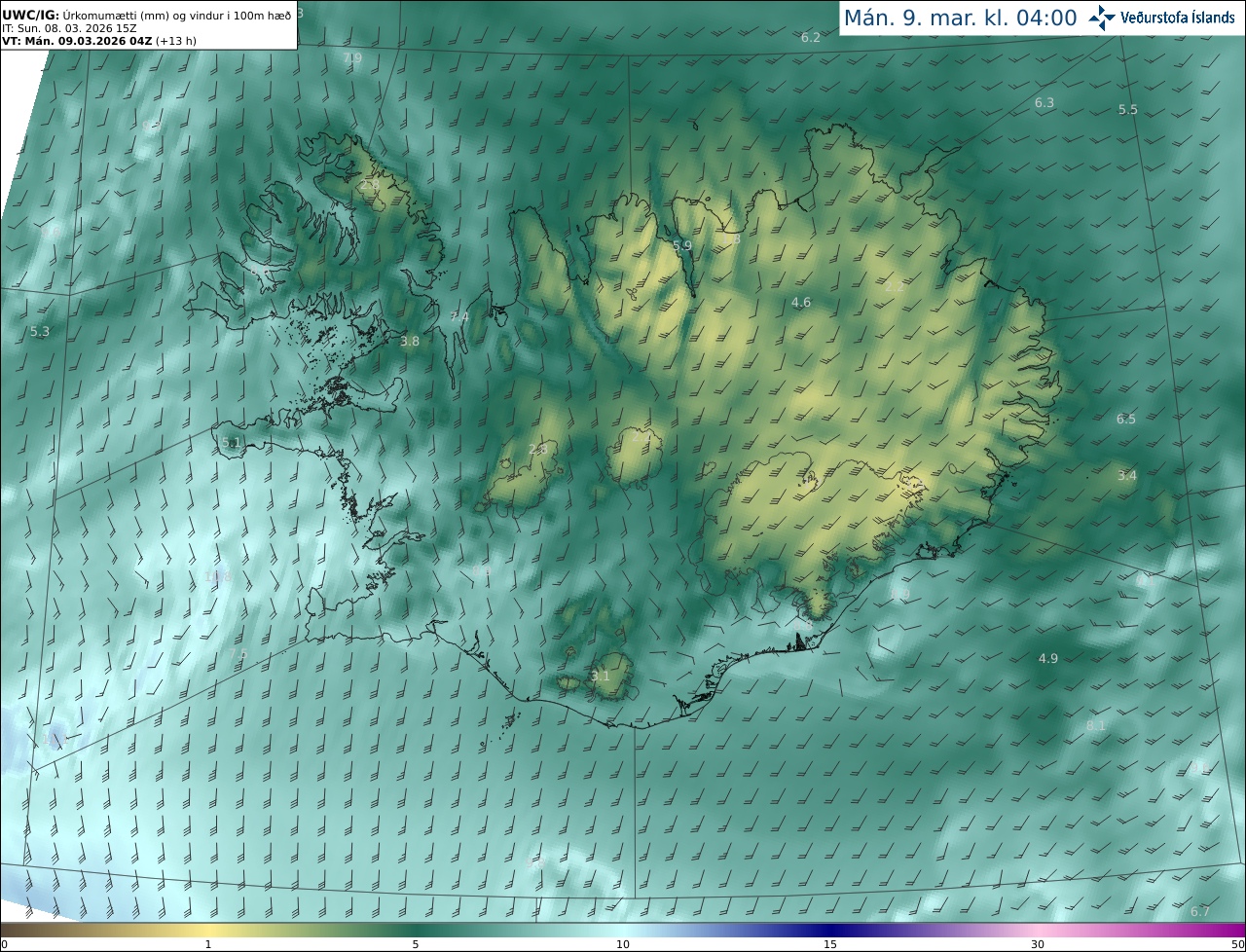This screenshot has width=1246, height=952.
Task: Click the 8.9 value label
Action: pyautogui.click(x=900, y=594)
